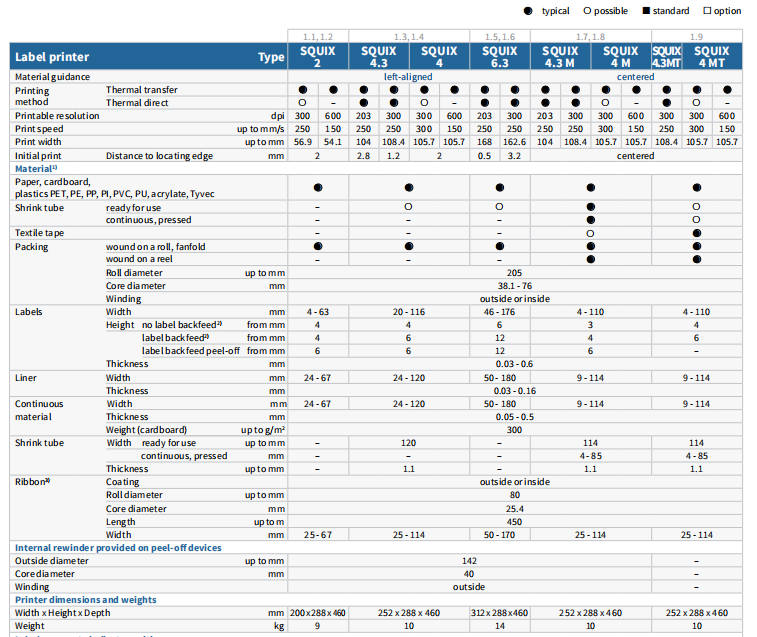Viewport: 757px width, 637px height.
Task: Click the liner thickness value '0.03 - 0.16'
Action: (515, 391)
